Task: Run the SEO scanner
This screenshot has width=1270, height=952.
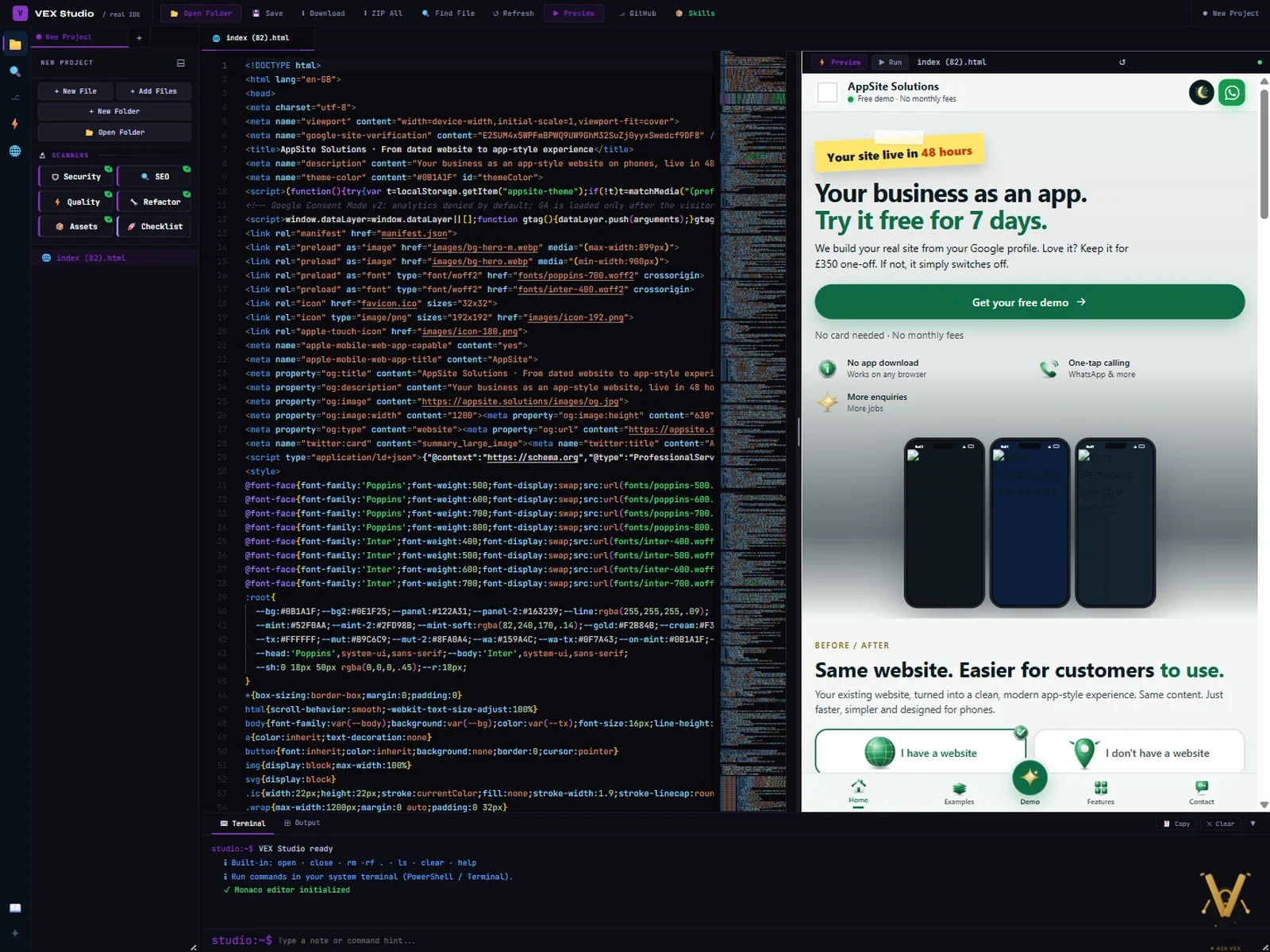Action: pos(154,177)
